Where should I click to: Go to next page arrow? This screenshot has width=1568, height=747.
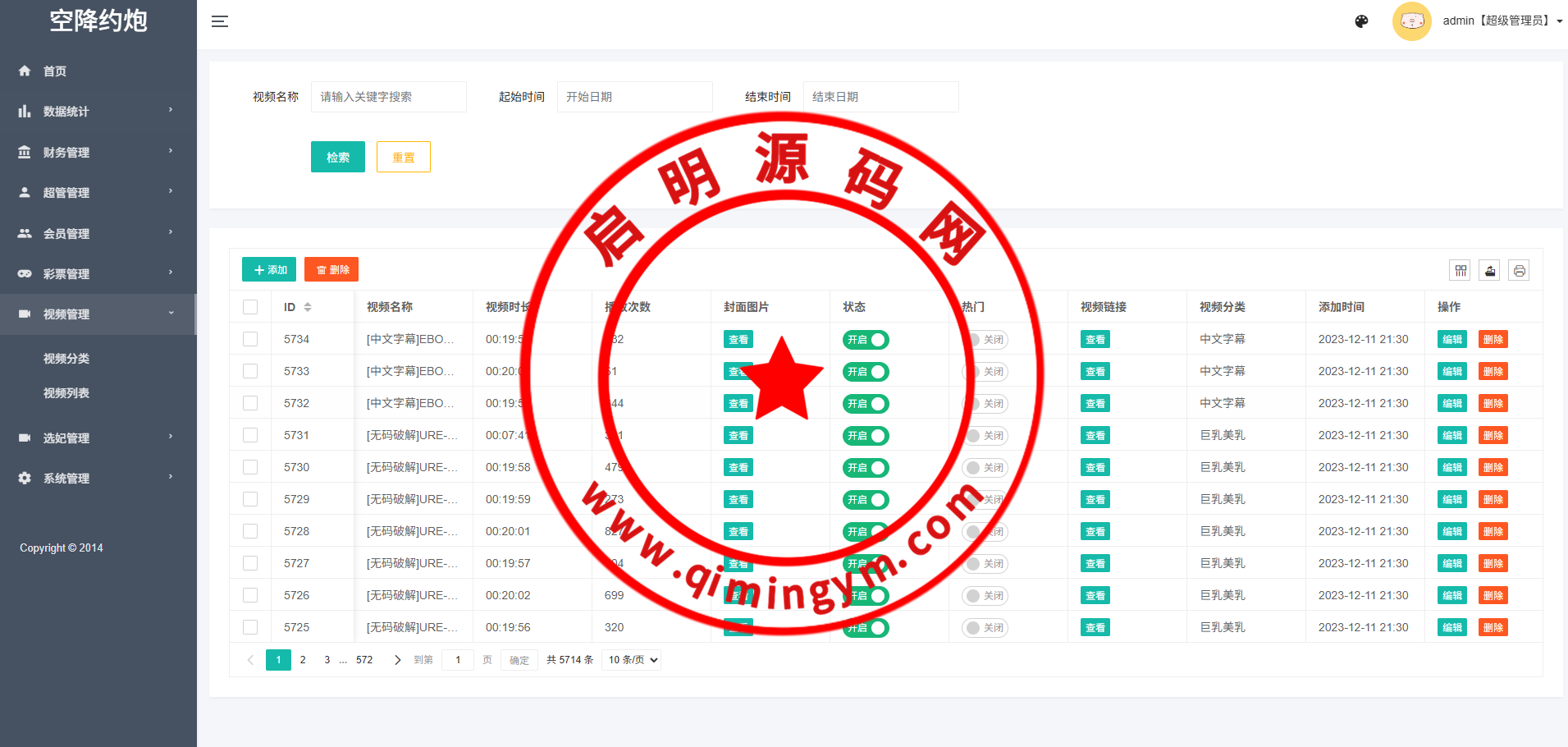[x=398, y=660]
